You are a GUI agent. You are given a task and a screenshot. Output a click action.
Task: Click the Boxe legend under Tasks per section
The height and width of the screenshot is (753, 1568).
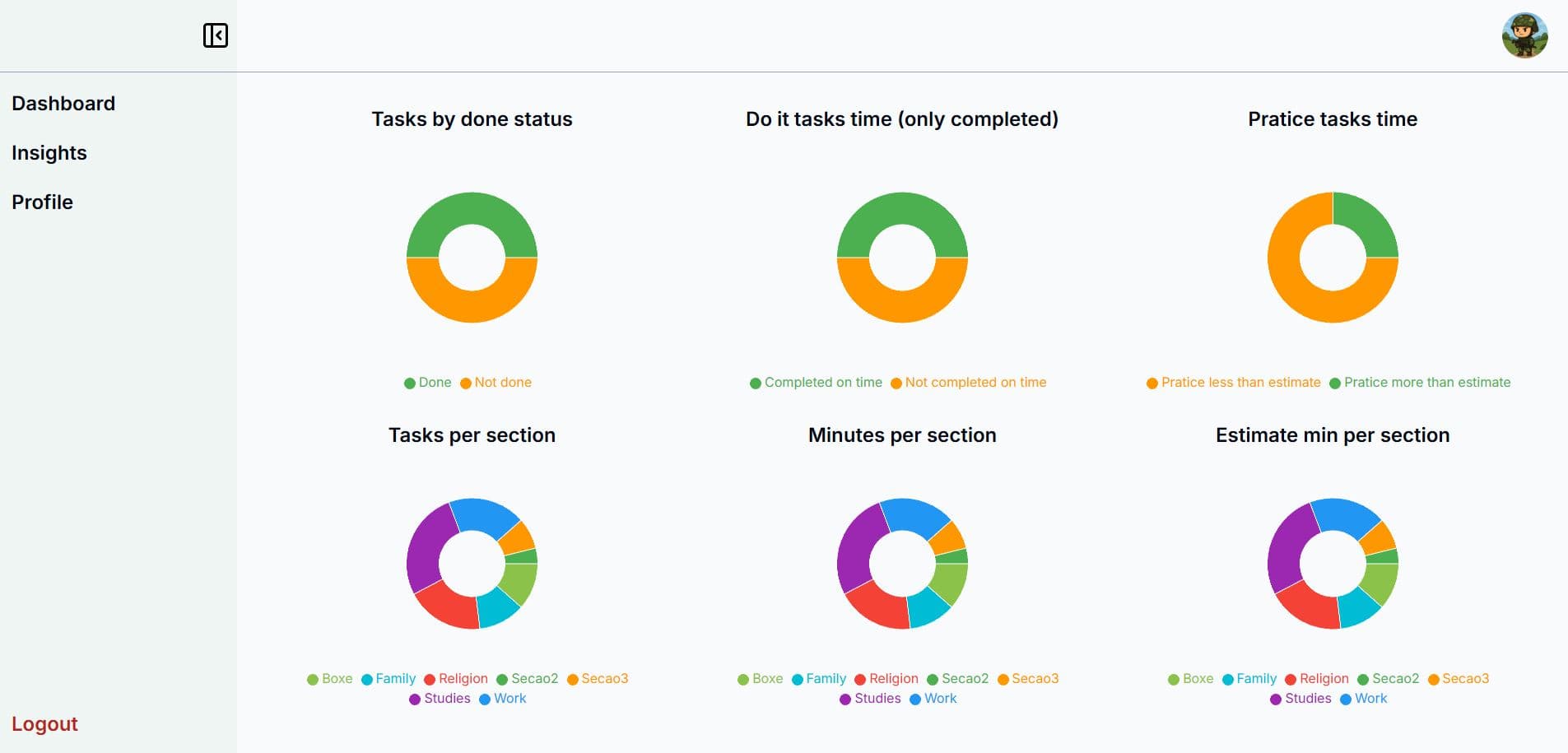click(x=330, y=679)
